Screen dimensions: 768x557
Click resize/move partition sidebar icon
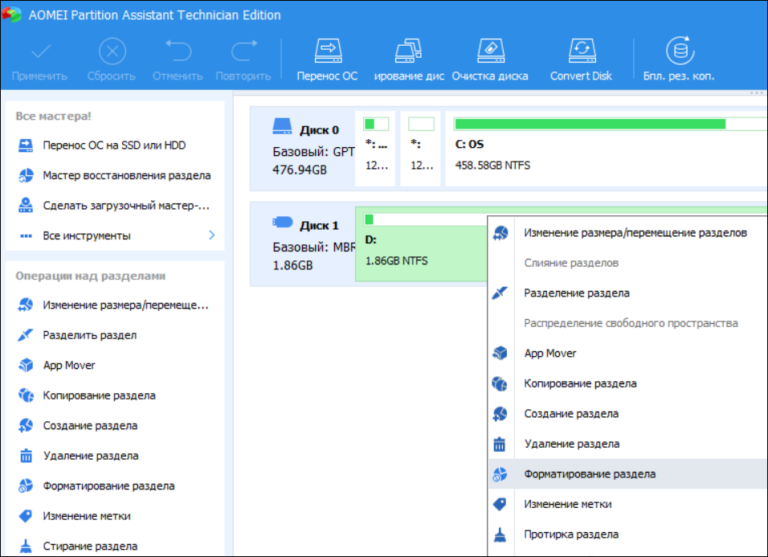click(25, 305)
